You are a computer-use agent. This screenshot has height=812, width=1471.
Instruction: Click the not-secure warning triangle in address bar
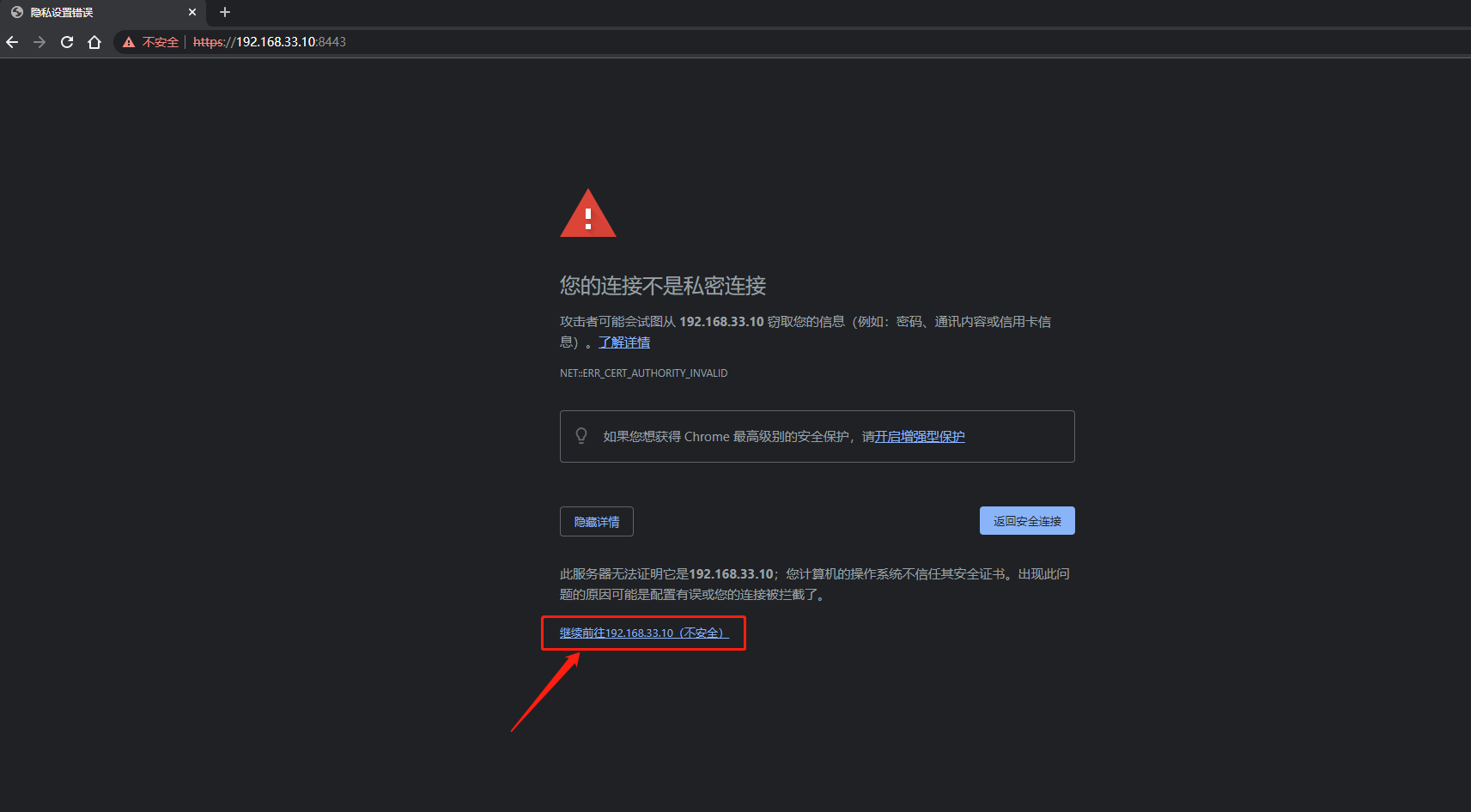pos(129,42)
